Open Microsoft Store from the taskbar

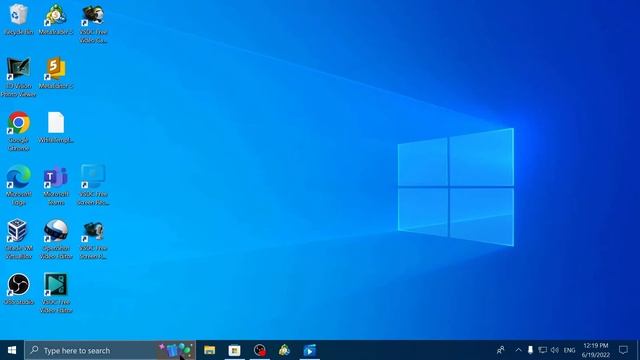click(x=234, y=350)
